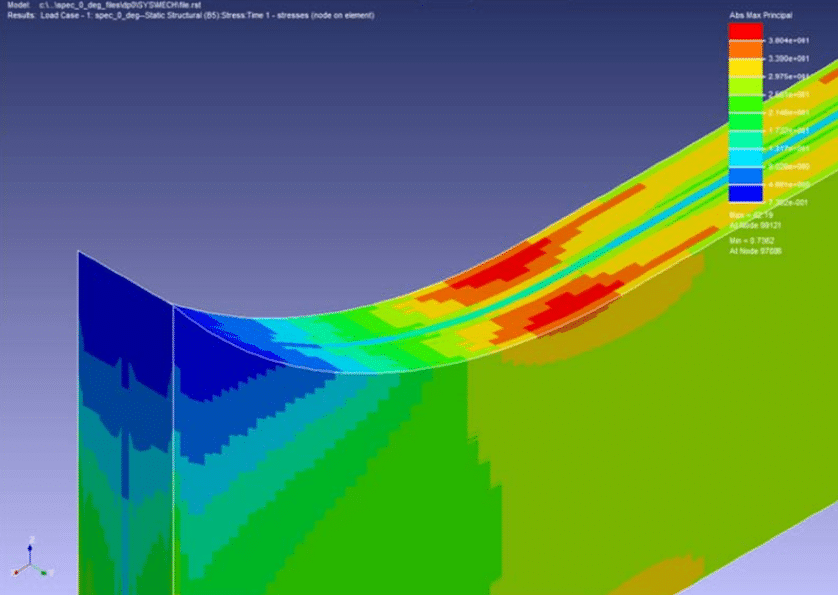Pick the dark blue bottom legend band
The height and width of the screenshot is (595, 838).
[x=745, y=194]
